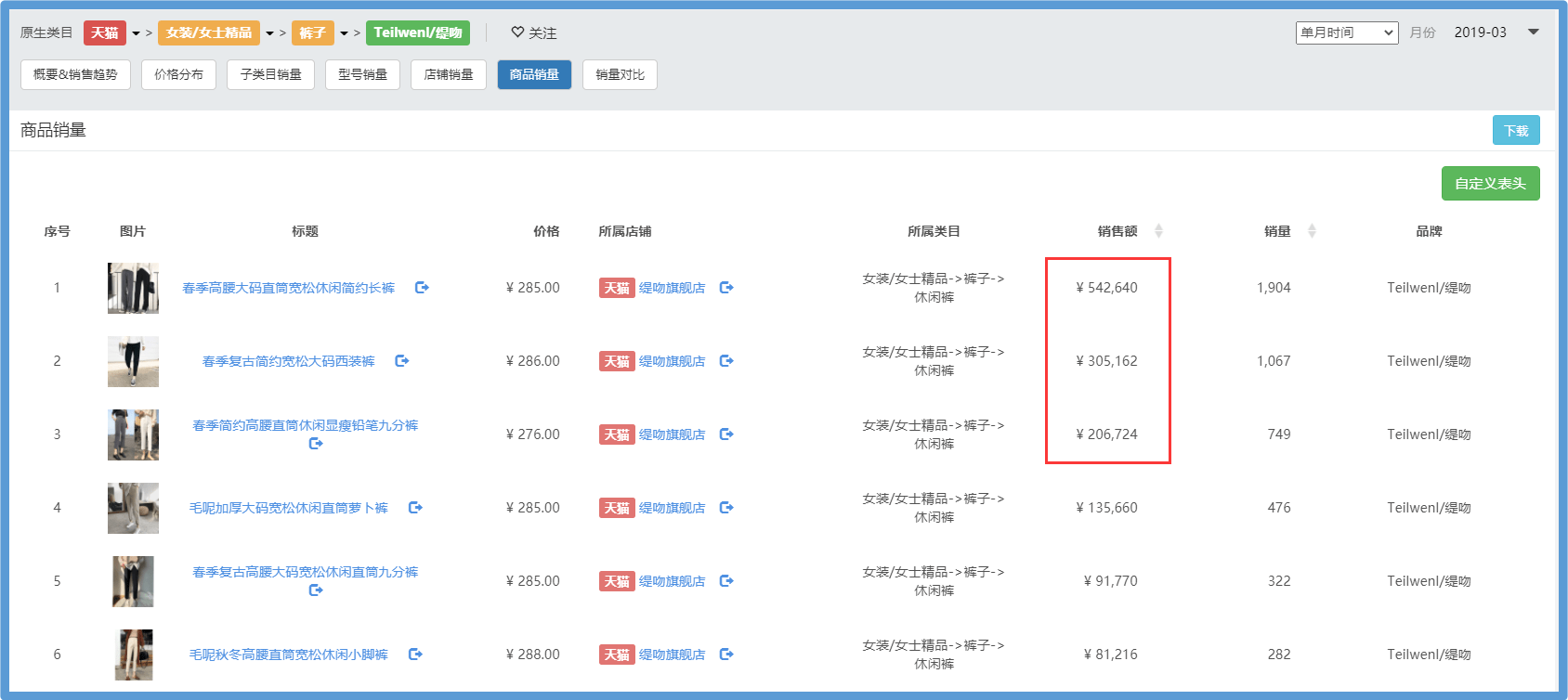Click 女装/女士精品 breadcrumb tag

point(209,32)
